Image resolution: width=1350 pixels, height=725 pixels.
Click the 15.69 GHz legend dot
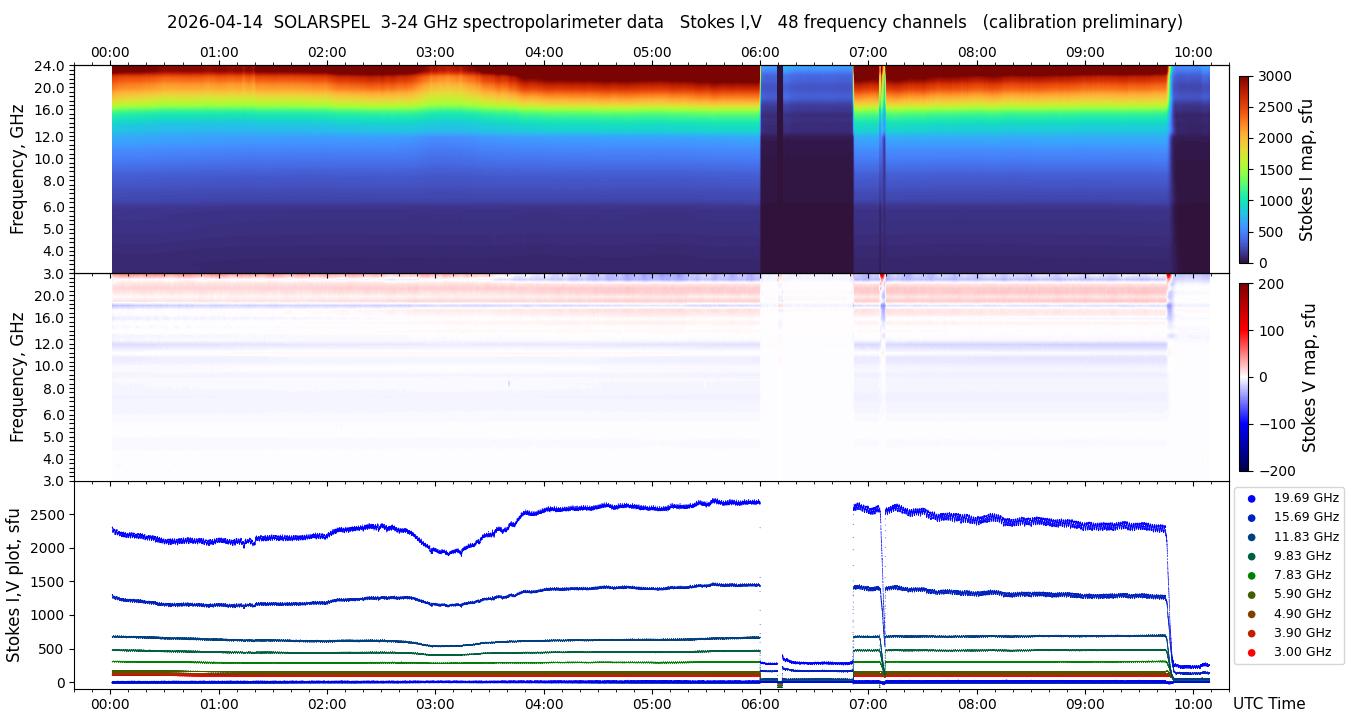[1251, 517]
